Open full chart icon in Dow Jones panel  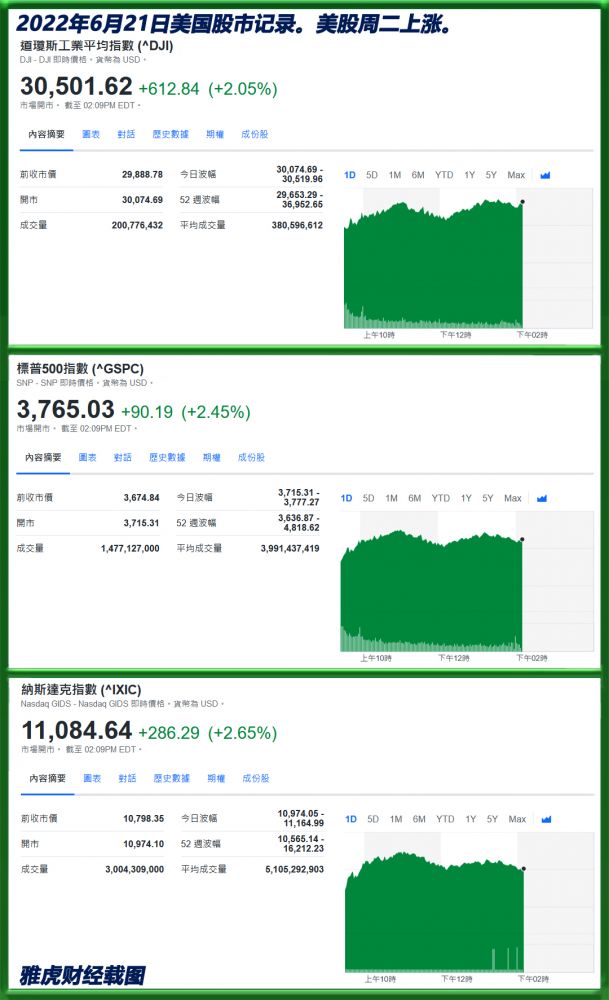point(545,175)
